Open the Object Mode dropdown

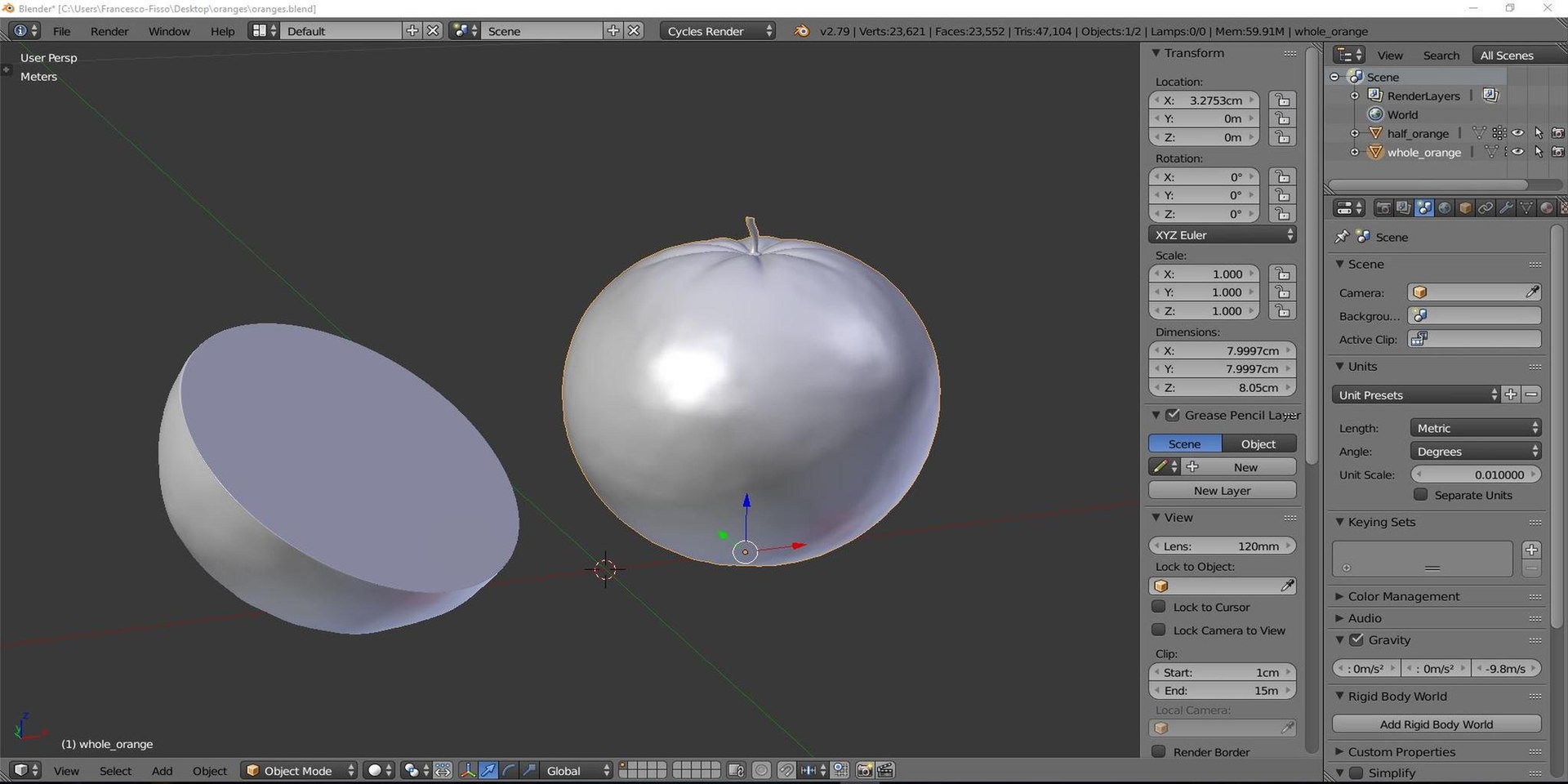tap(300, 770)
